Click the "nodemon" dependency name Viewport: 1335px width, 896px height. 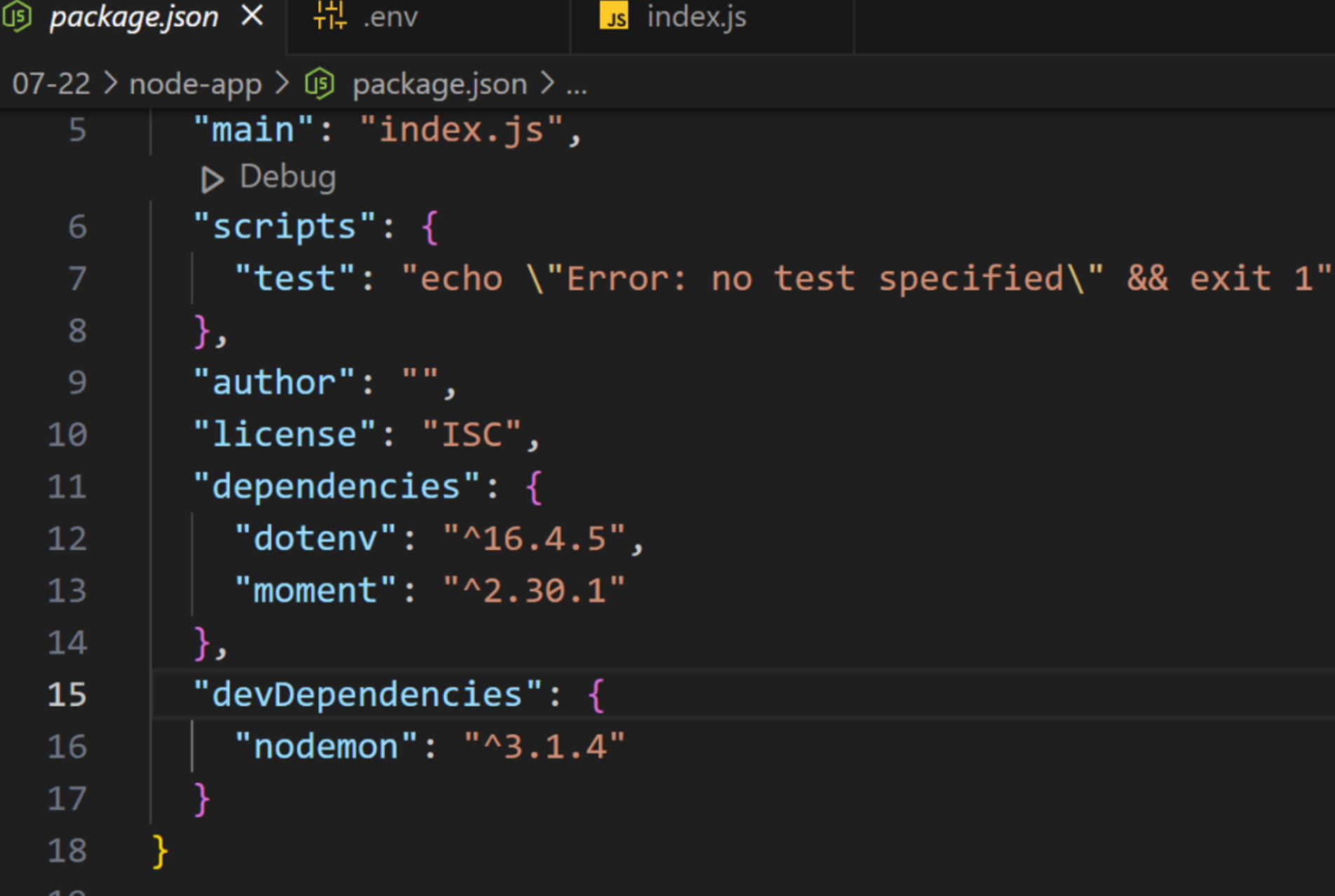click(x=326, y=747)
